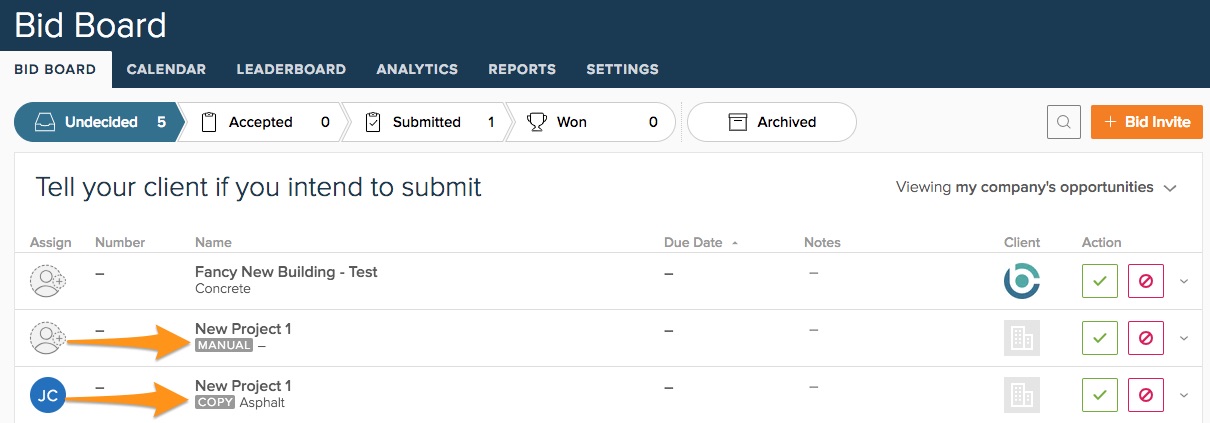Screen dimensions: 1210x423
Task: Click the orange Bid Invite button
Action: (x=1146, y=122)
